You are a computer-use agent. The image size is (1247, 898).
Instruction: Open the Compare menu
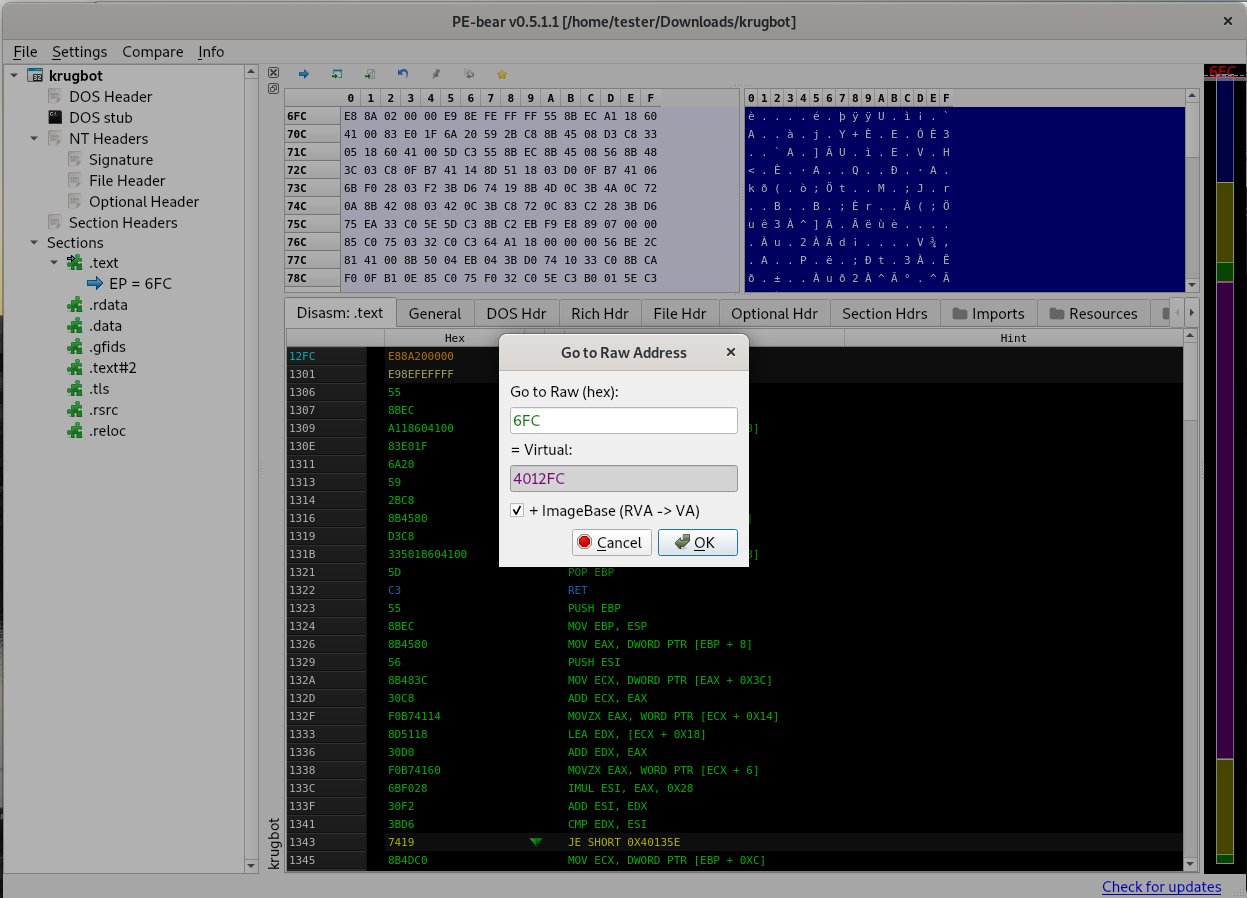(152, 51)
